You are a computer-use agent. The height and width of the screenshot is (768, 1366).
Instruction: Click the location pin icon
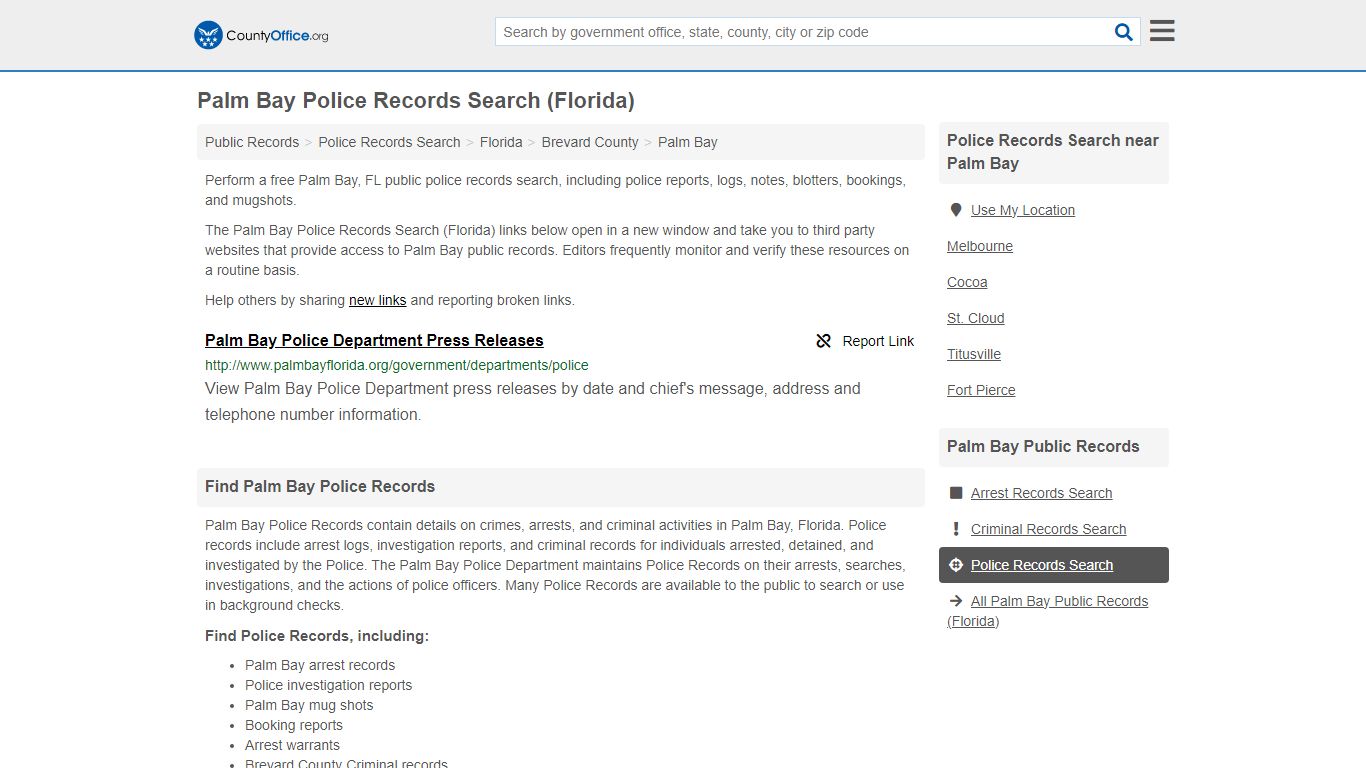tap(956, 210)
